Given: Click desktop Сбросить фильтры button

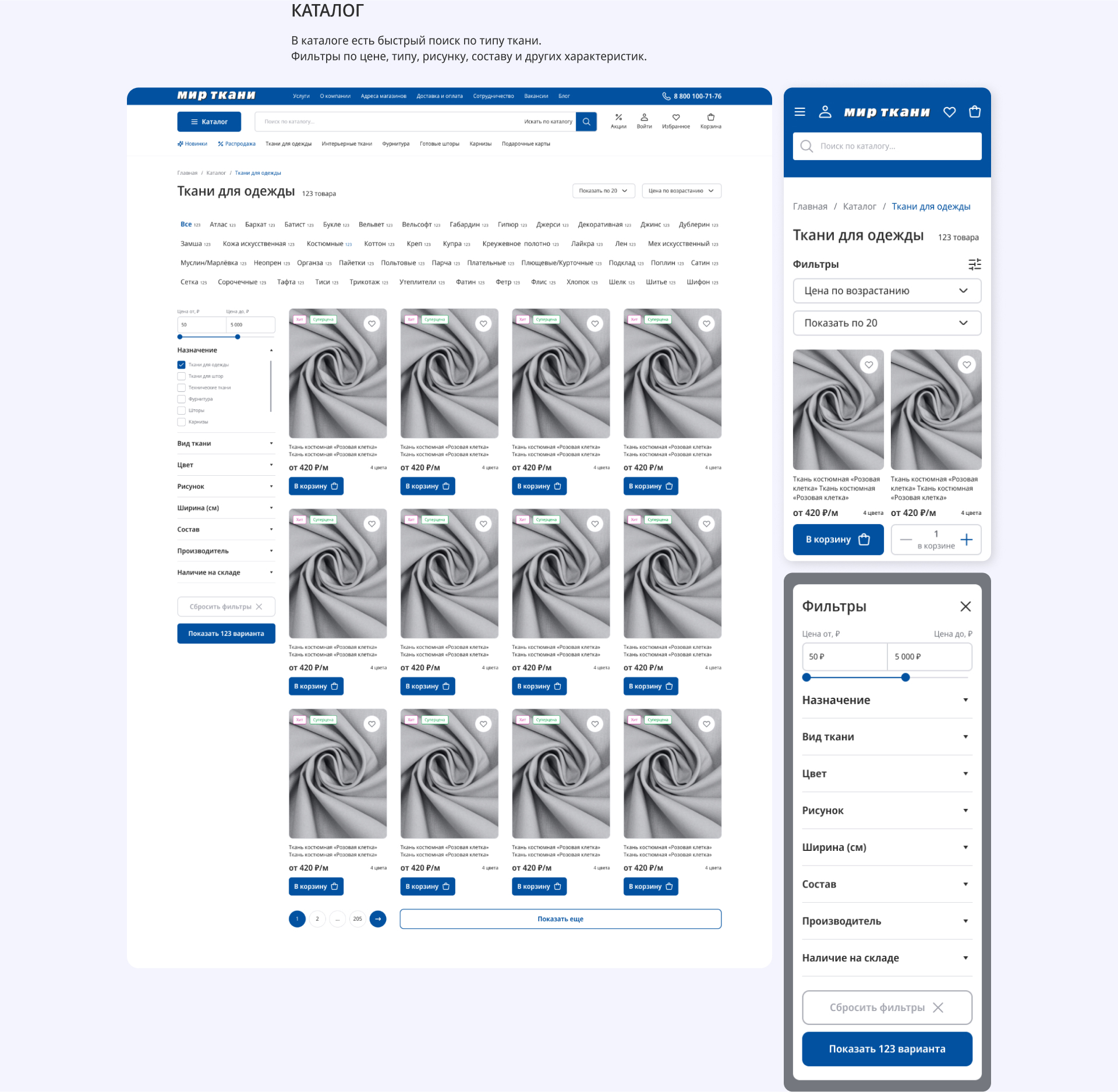Looking at the screenshot, I should [226, 607].
